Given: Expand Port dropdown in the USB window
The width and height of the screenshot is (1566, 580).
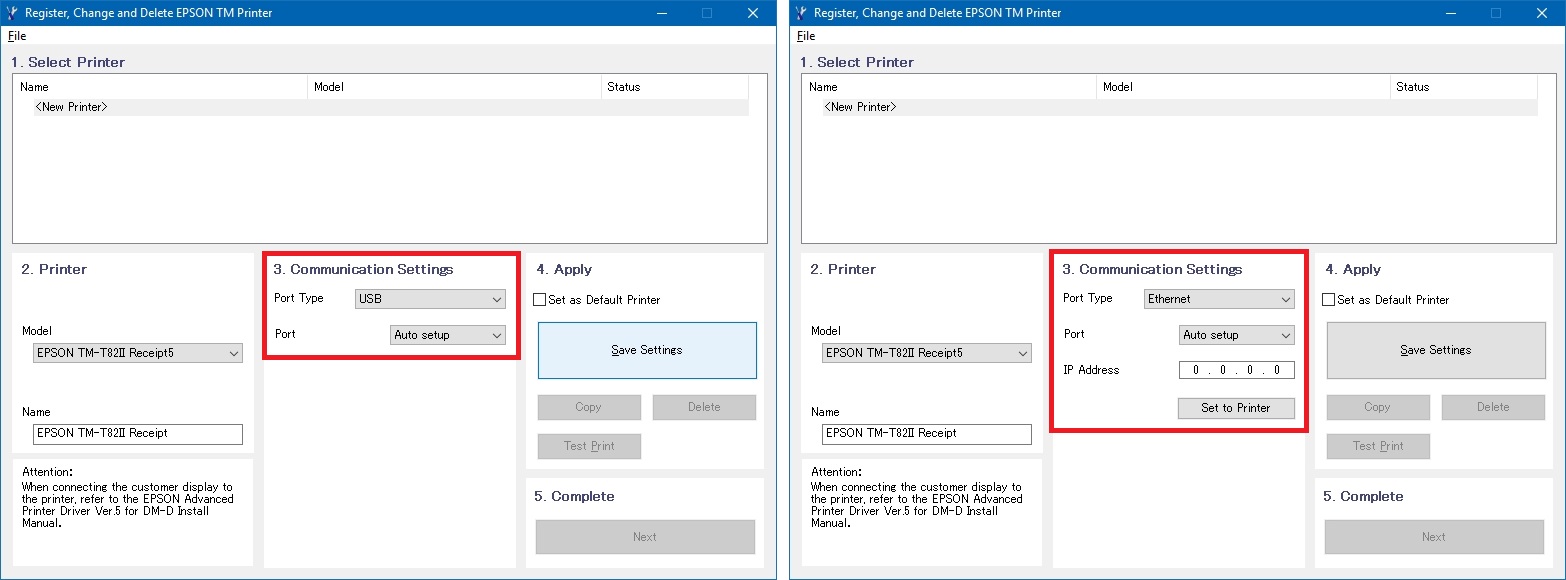Looking at the screenshot, I should point(448,335).
